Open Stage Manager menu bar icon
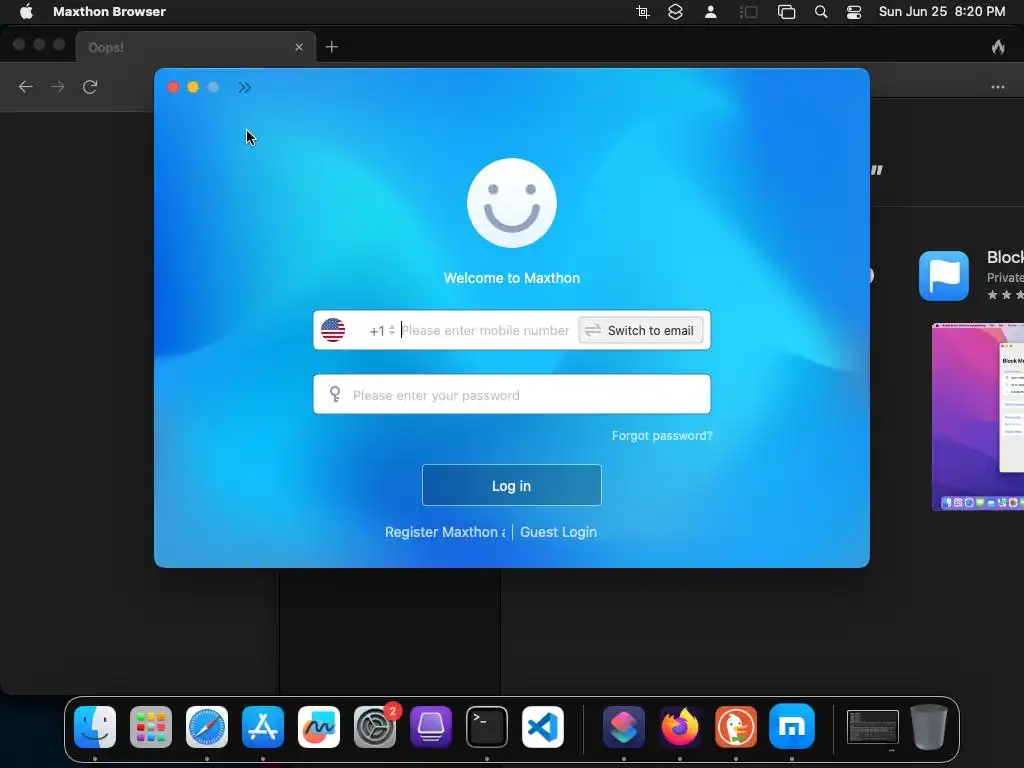Screen dimensions: 1024x768 748,12
